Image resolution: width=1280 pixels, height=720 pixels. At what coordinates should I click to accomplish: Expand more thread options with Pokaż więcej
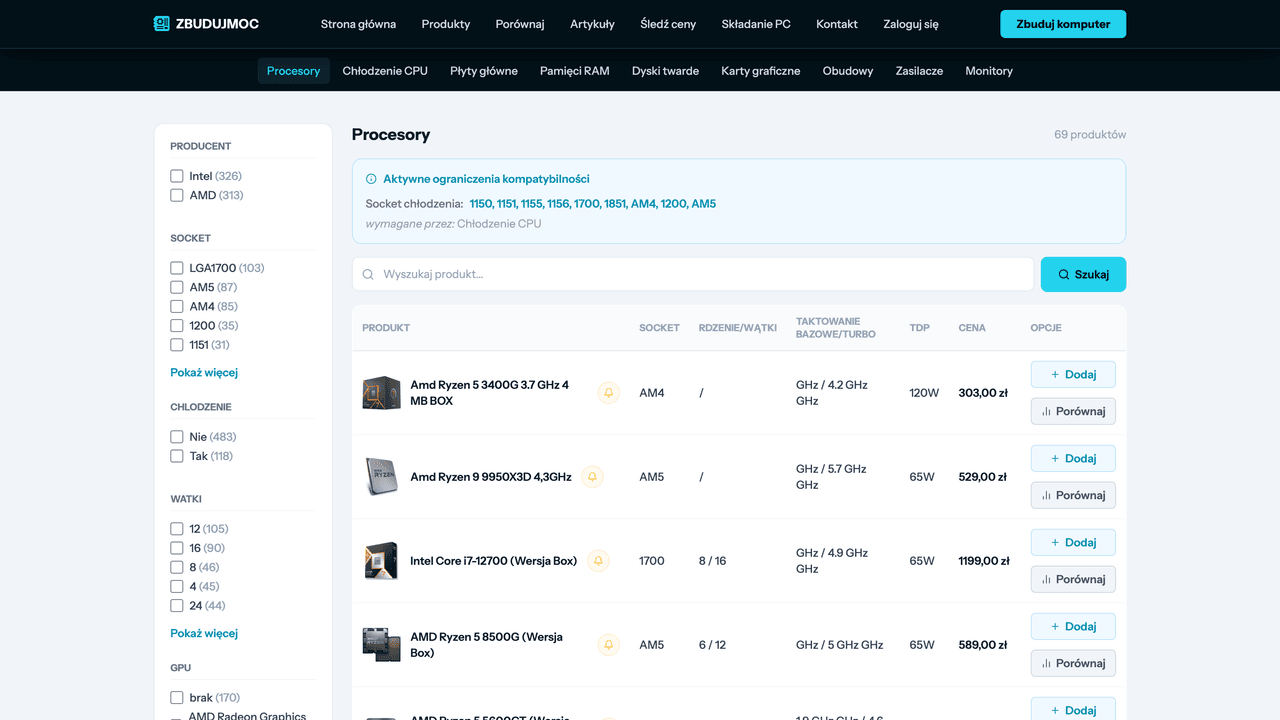[x=204, y=633]
